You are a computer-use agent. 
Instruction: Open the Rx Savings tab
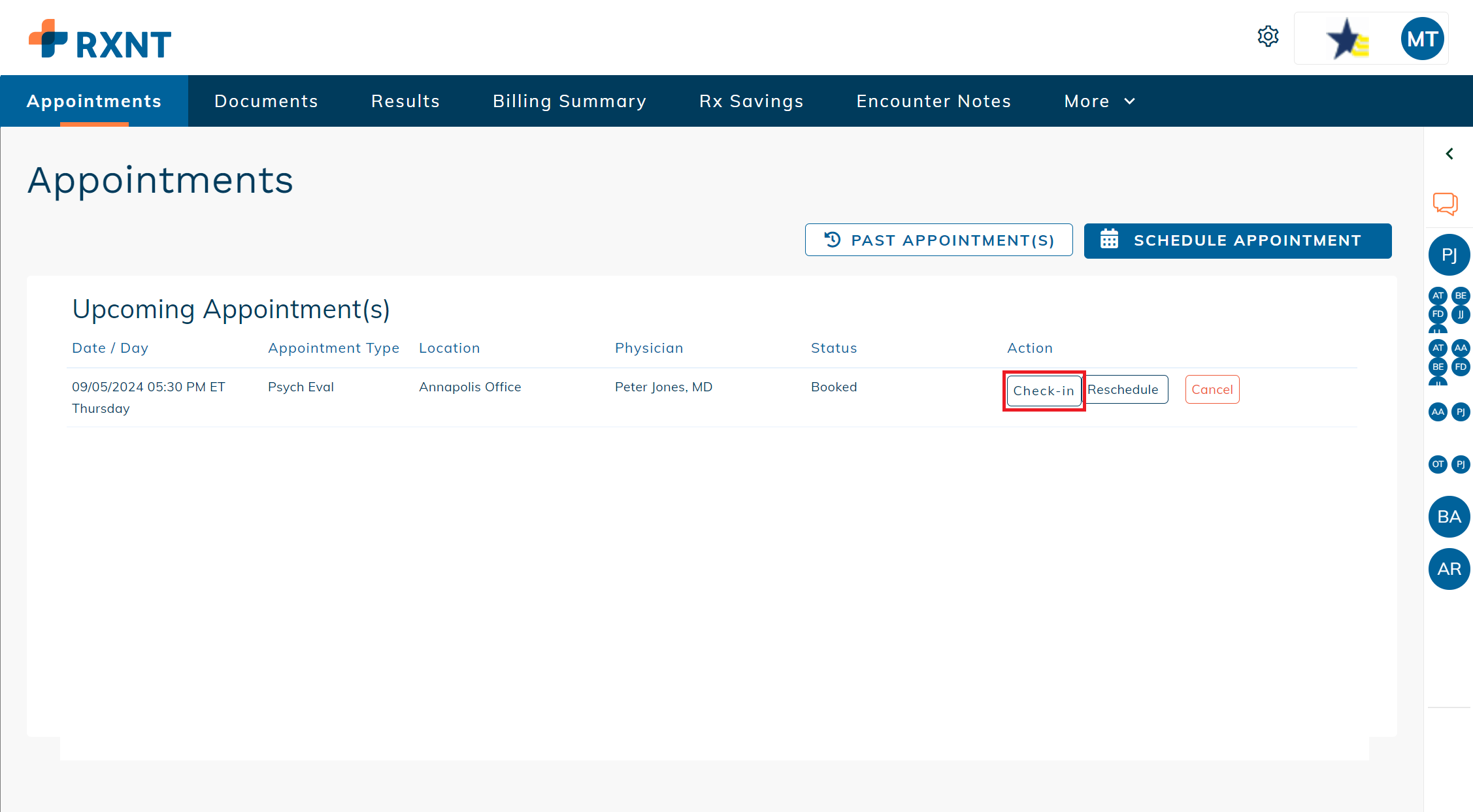(752, 101)
